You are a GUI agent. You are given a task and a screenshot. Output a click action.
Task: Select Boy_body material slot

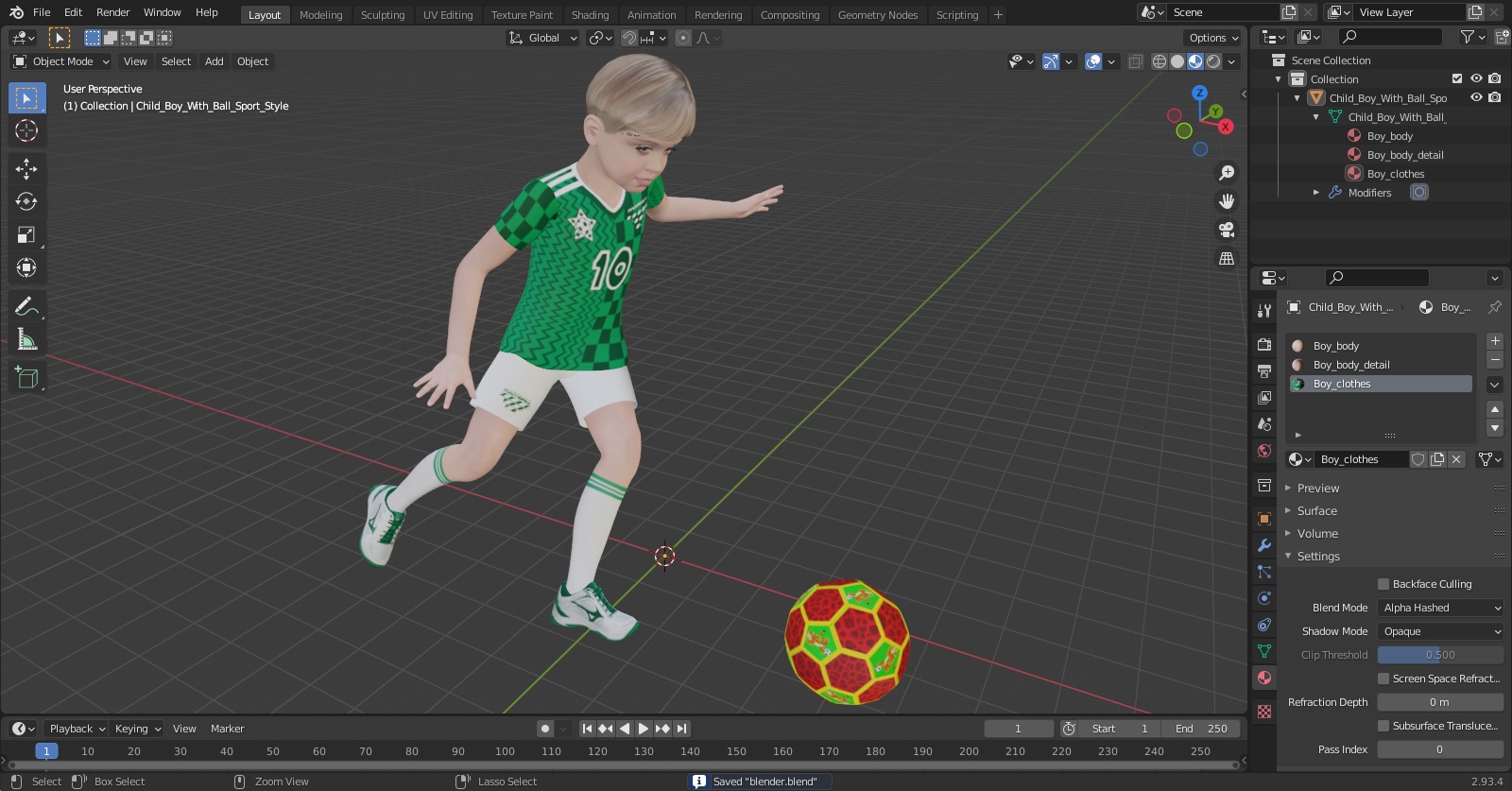(1381, 346)
